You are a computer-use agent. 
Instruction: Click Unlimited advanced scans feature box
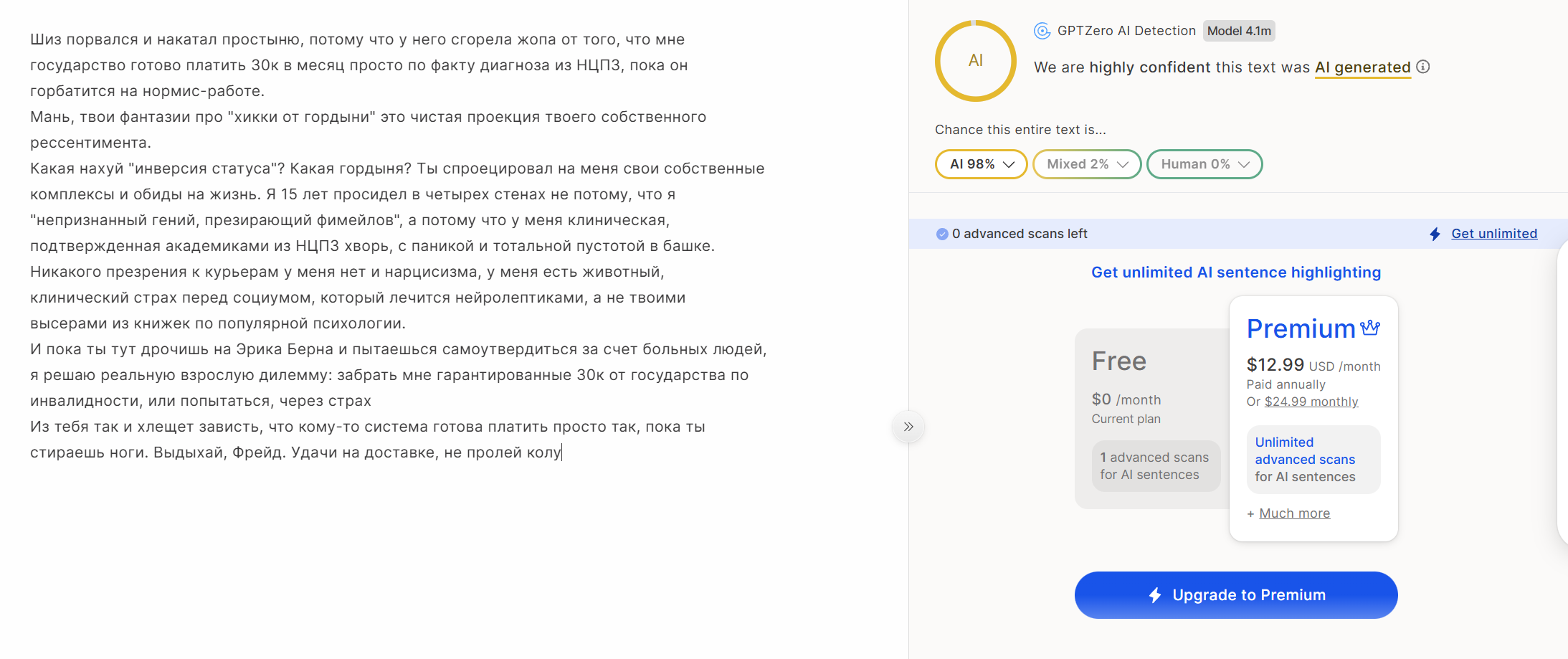pyautogui.click(x=1313, y=460)
